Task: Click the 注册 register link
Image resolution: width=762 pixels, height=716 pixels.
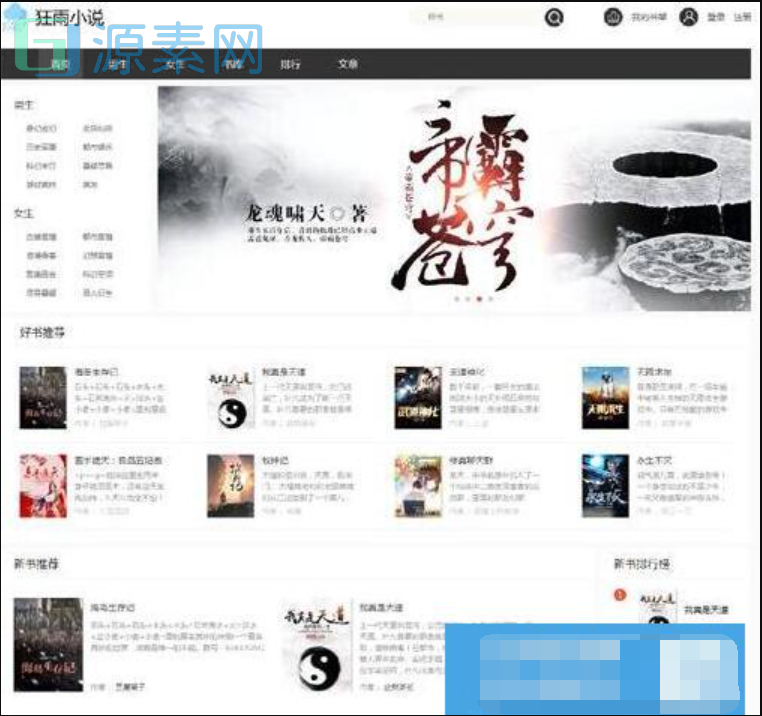Action: 742,17
